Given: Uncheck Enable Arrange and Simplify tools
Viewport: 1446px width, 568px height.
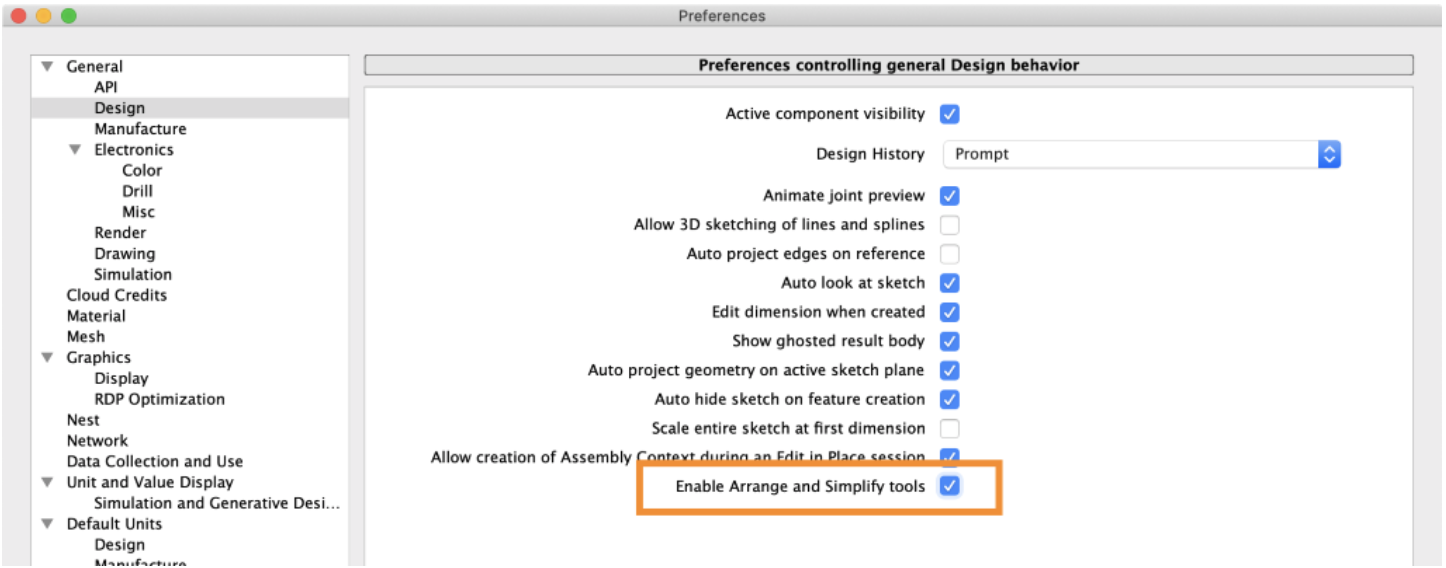Looking at the screenshot, I should click(x=949, y=487).
